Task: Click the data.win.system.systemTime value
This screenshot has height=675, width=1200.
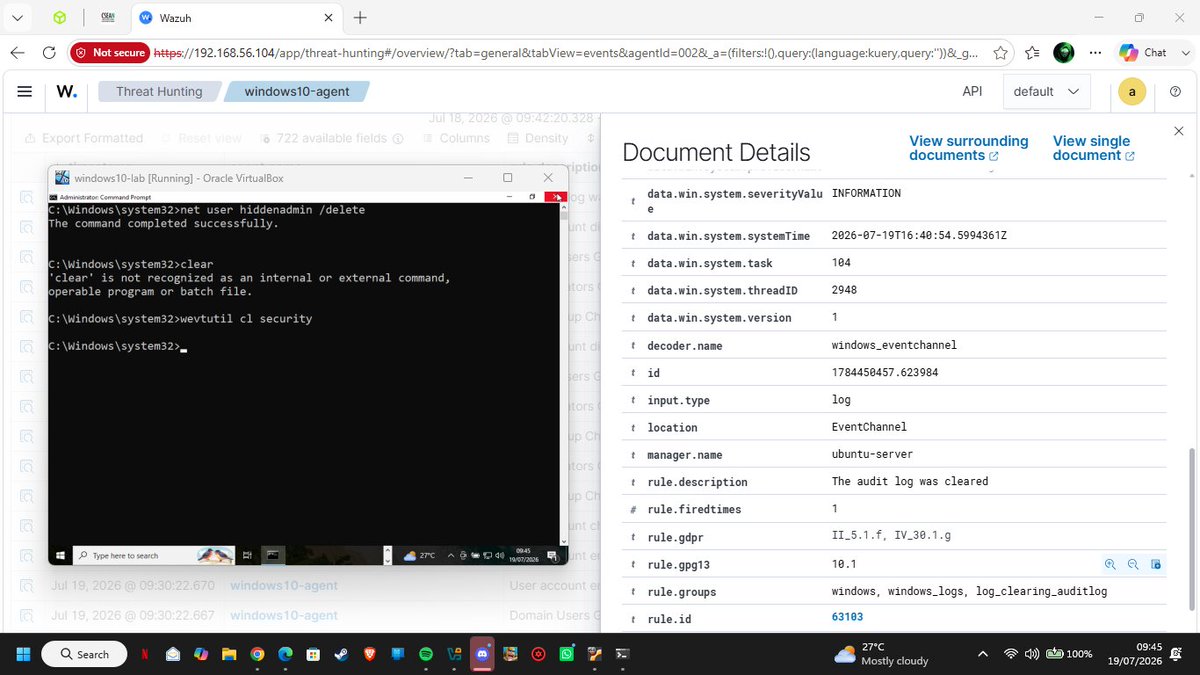Action: 919,236
